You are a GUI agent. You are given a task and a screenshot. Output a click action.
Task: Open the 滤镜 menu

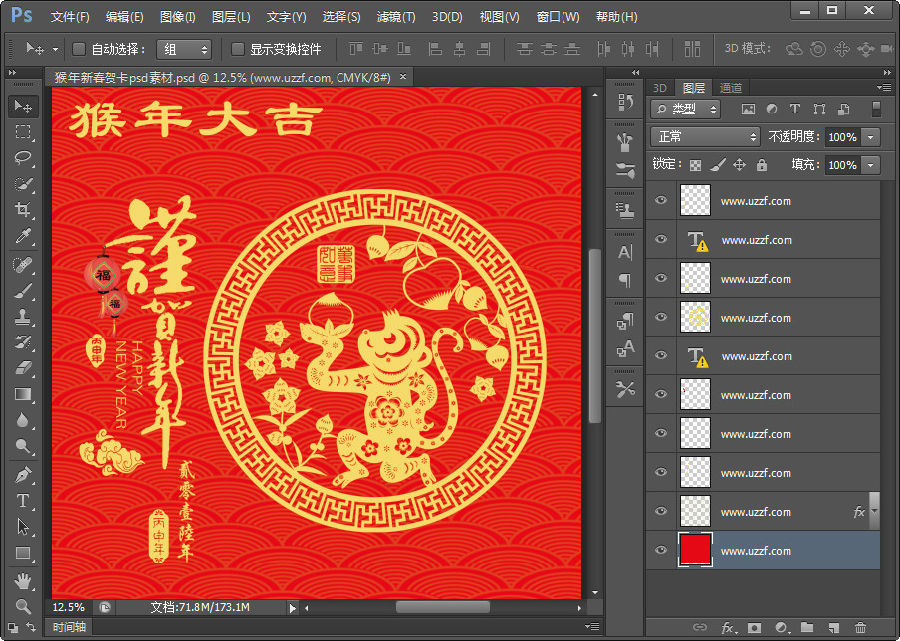(x=394, y=16)
